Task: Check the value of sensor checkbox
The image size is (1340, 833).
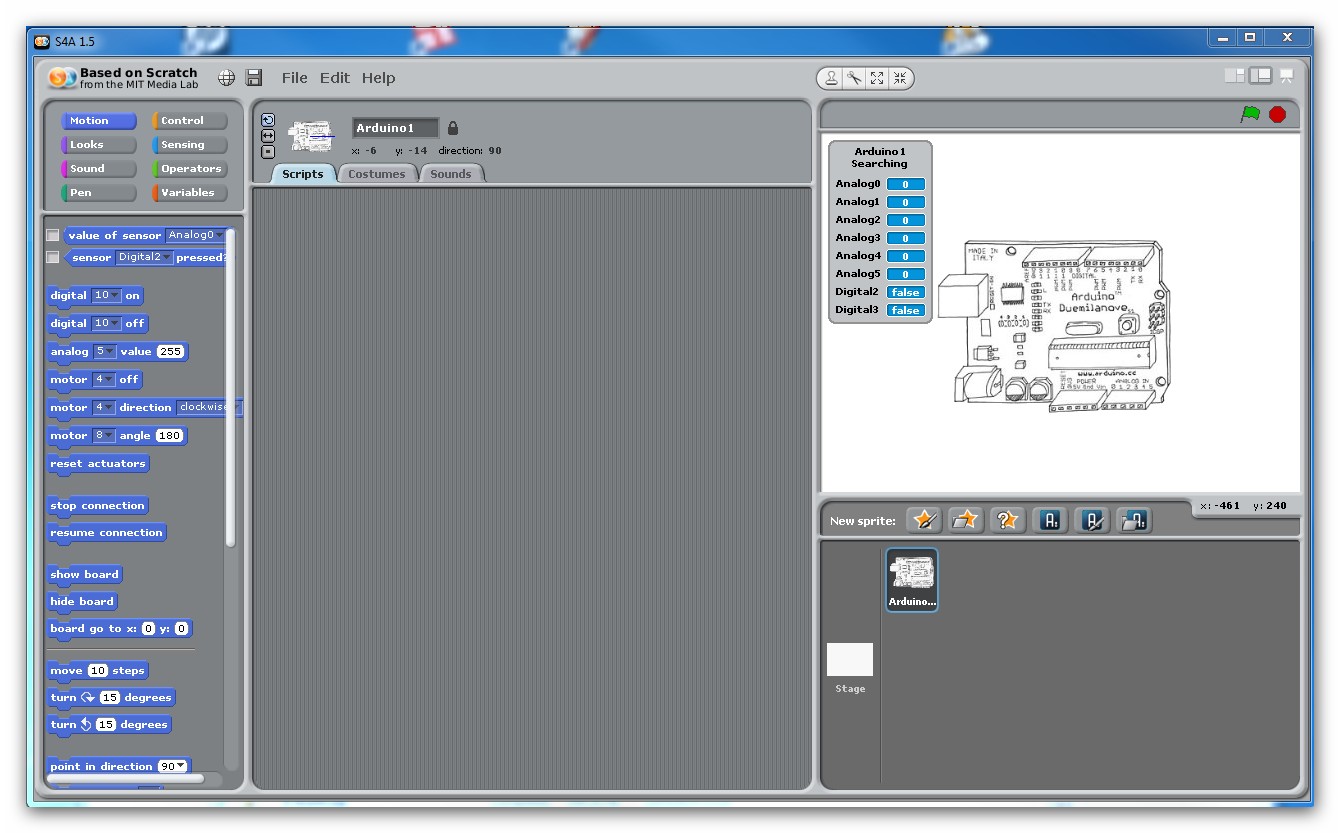Action: click(x=53, y=236)
